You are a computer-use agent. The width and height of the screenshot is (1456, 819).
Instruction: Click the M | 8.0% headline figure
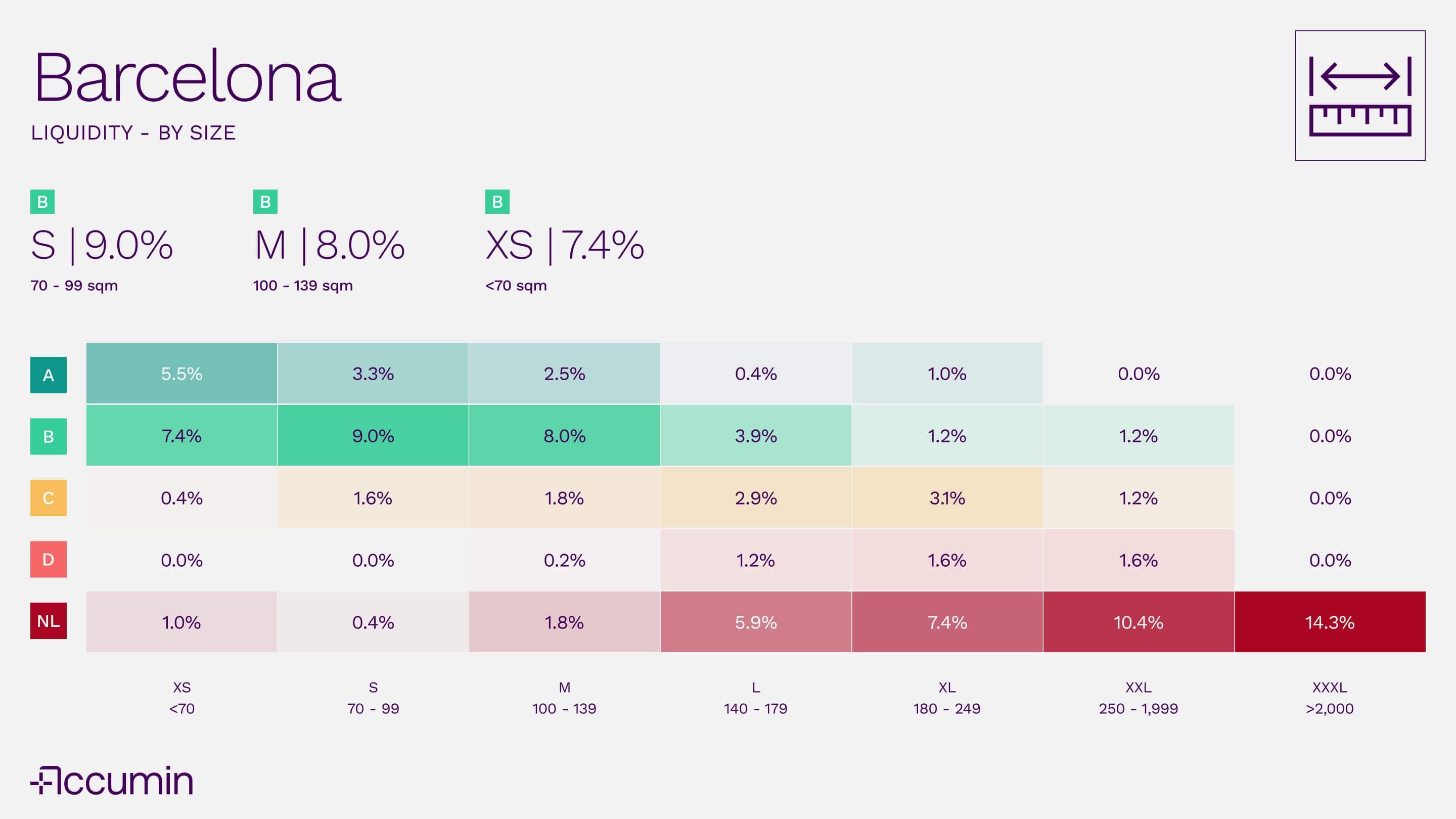pos(330,245)
